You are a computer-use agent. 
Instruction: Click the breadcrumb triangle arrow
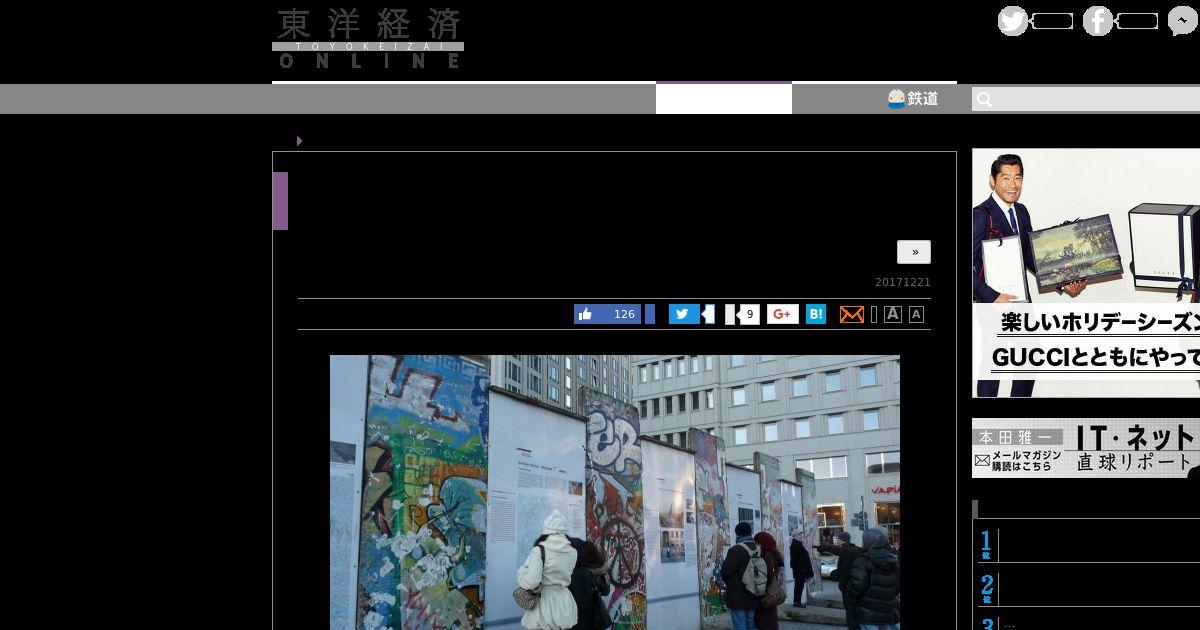click(299, 141)
